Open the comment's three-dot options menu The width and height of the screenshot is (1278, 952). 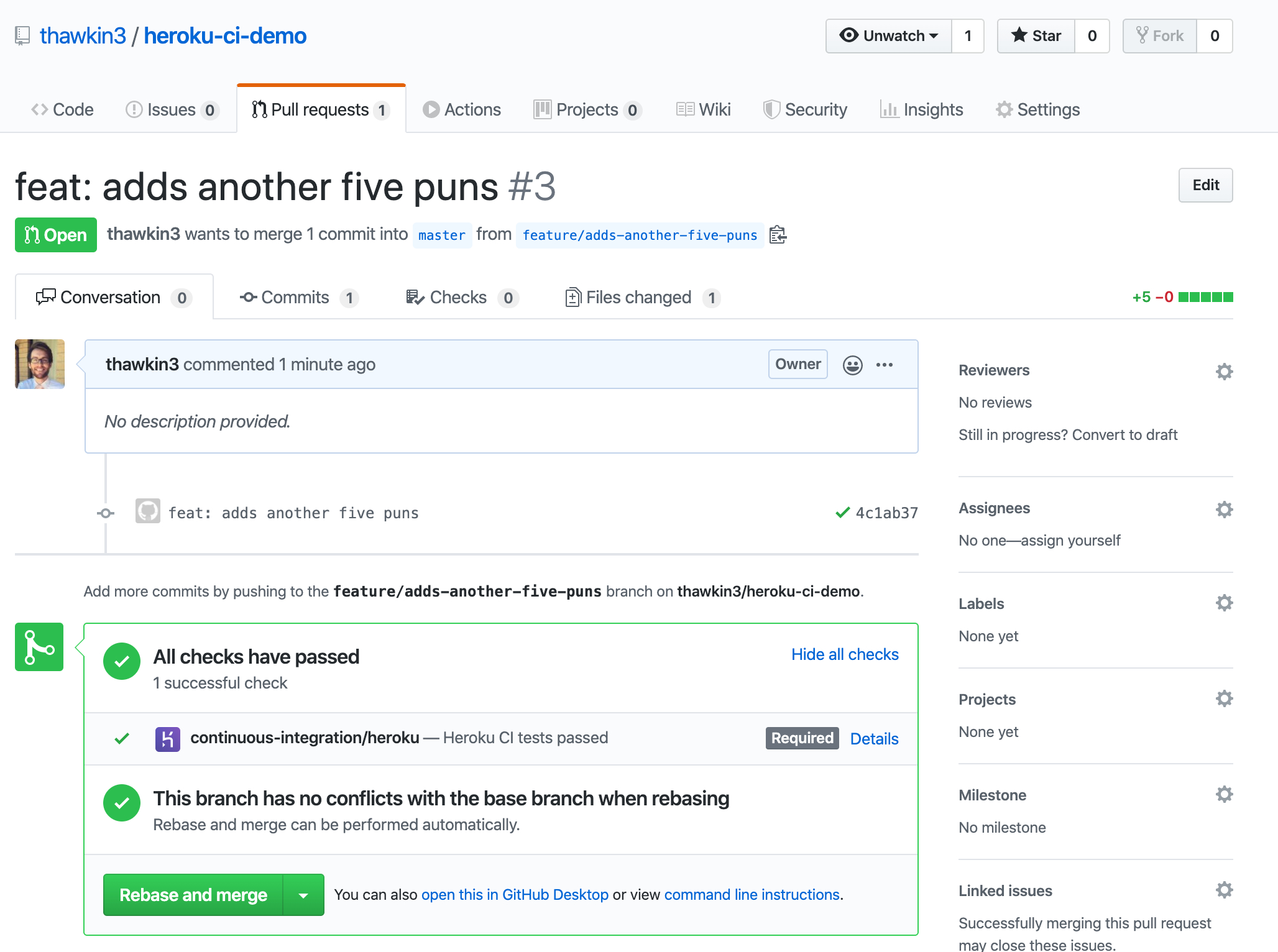pos(884,365)
